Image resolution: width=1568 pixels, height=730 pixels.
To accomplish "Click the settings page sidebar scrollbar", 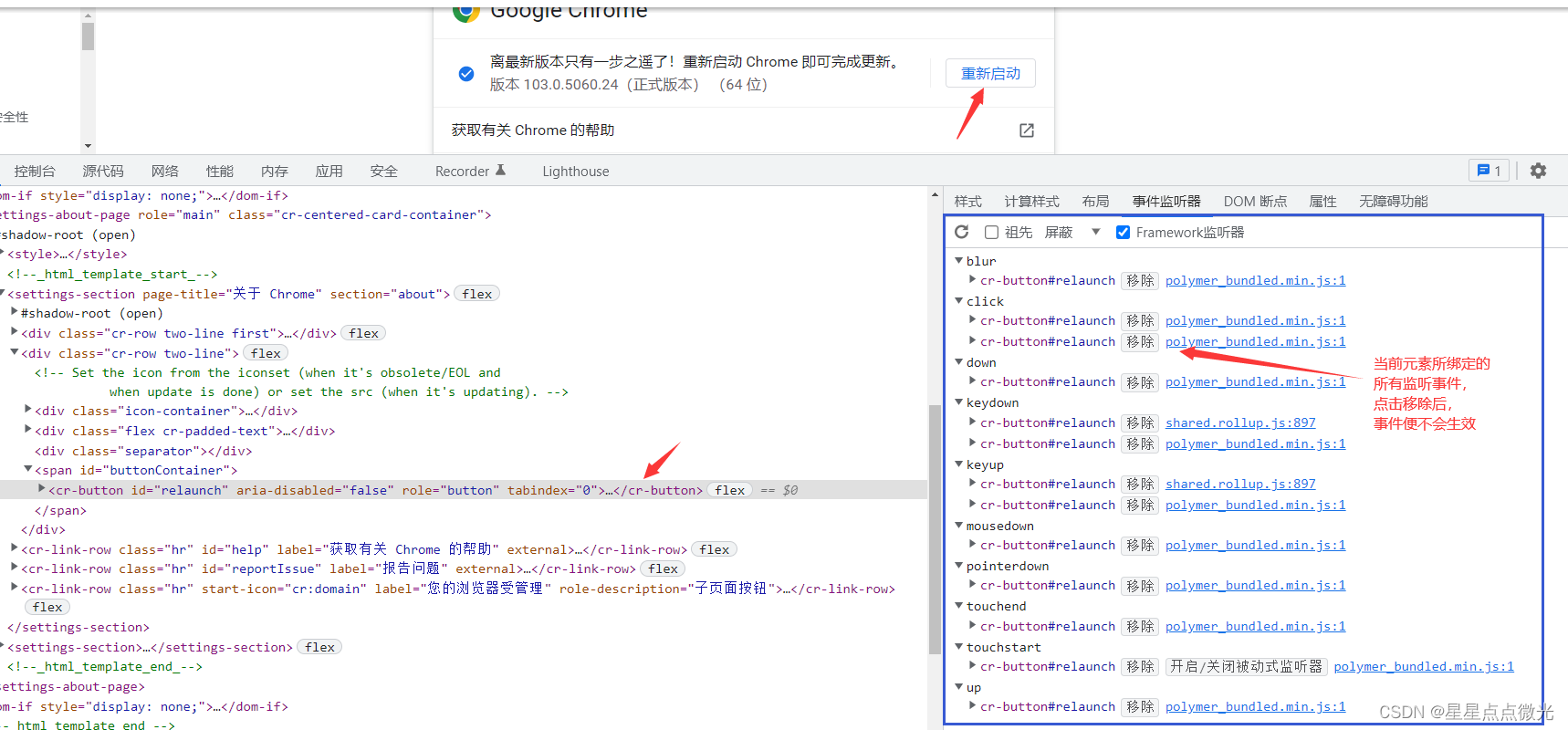I will tap(88, 36).
